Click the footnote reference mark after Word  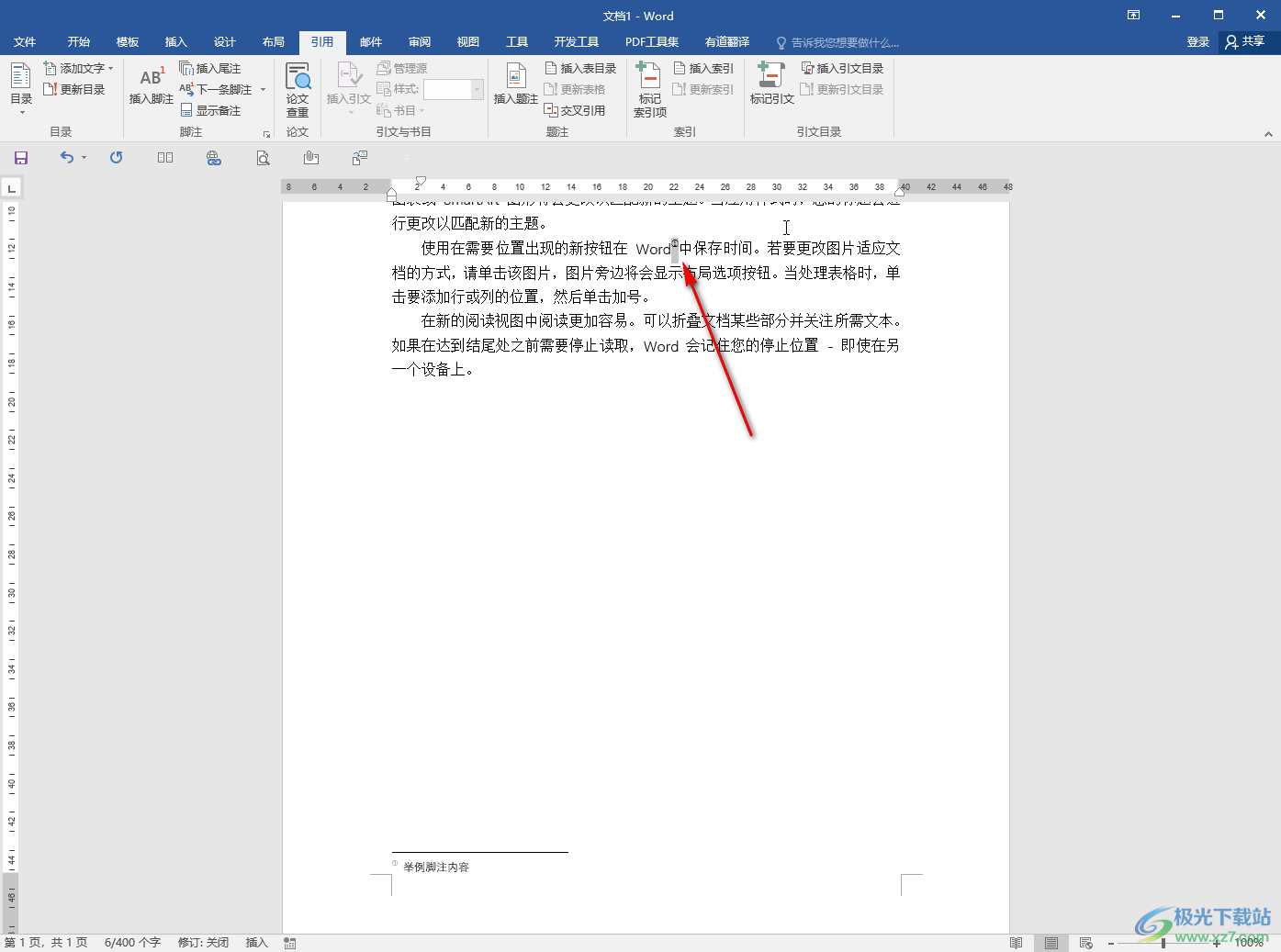675,244
